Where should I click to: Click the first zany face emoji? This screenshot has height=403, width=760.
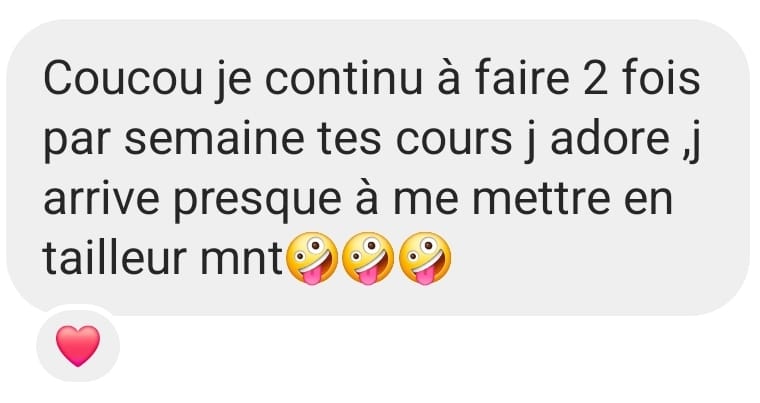point(312,258)
